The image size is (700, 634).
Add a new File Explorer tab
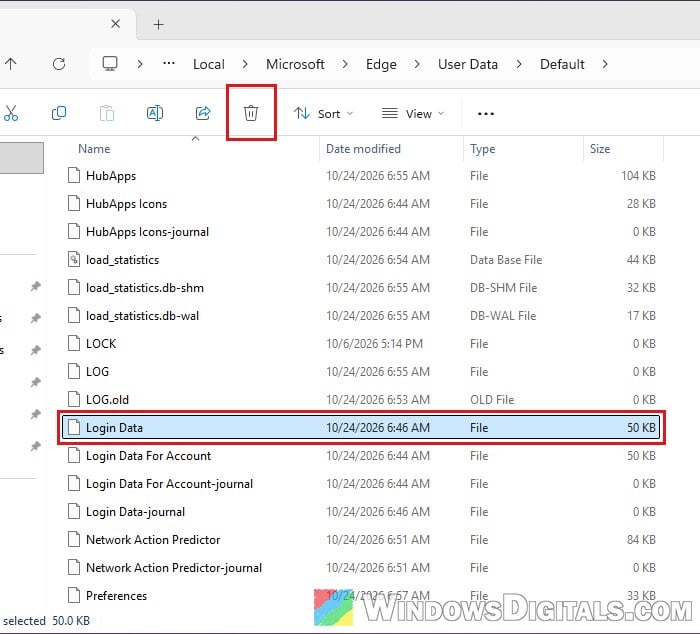[158, 24]
